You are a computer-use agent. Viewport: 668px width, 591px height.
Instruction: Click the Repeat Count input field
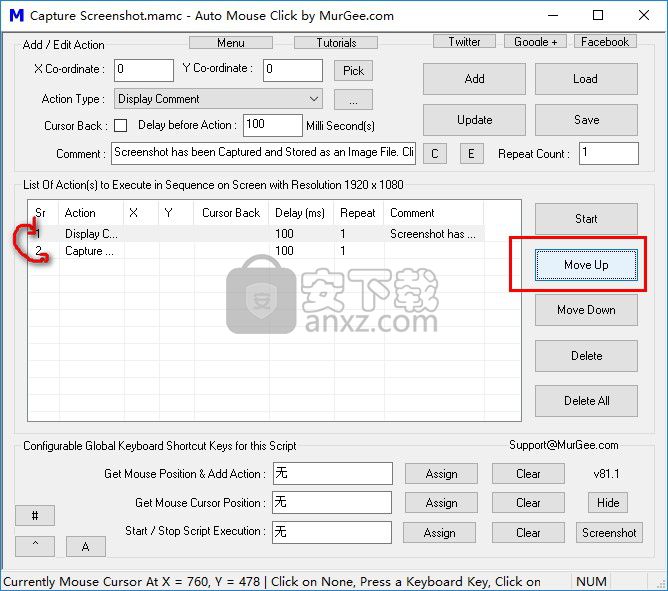point(608,154)
